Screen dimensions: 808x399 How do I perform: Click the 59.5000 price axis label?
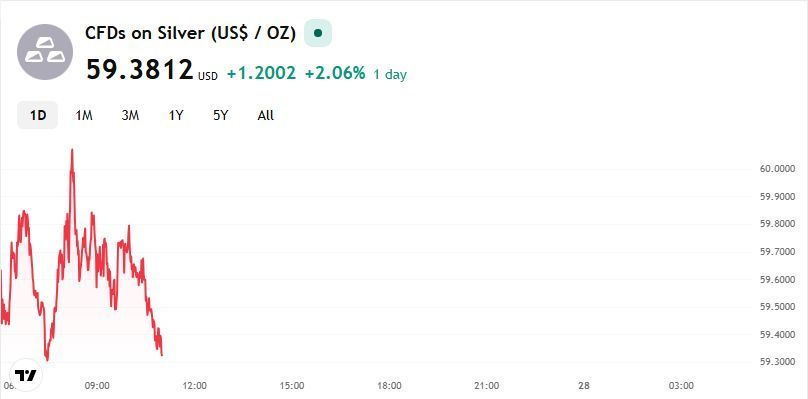(777, 307)
